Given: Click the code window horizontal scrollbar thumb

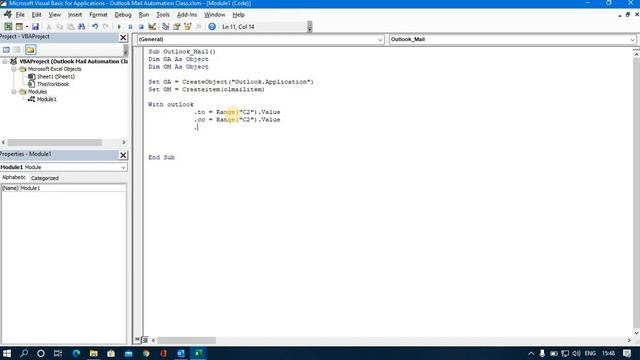Looking at the screenshot, I should tap(187, 340).
